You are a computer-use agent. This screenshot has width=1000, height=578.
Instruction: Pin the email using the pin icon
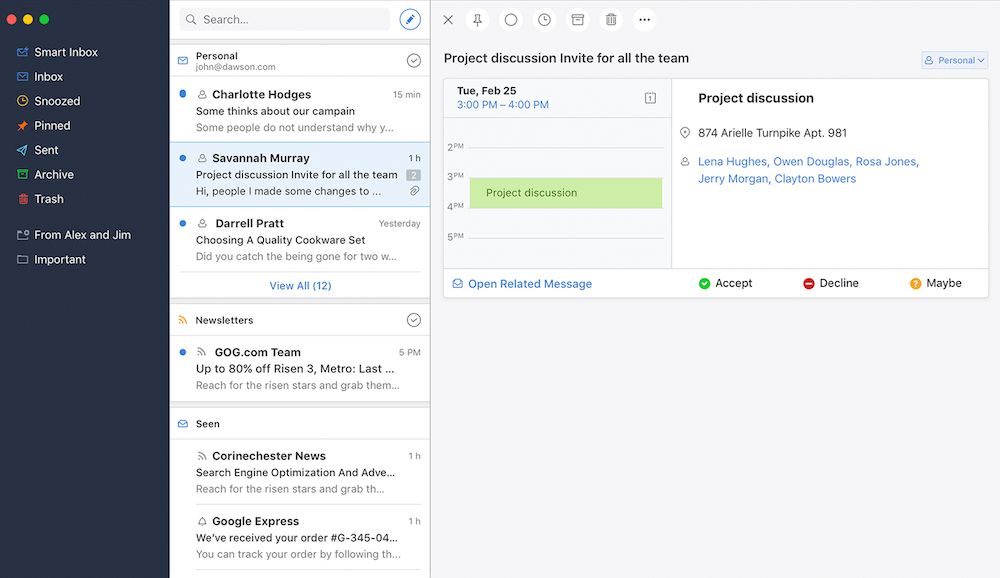[477, 20]
